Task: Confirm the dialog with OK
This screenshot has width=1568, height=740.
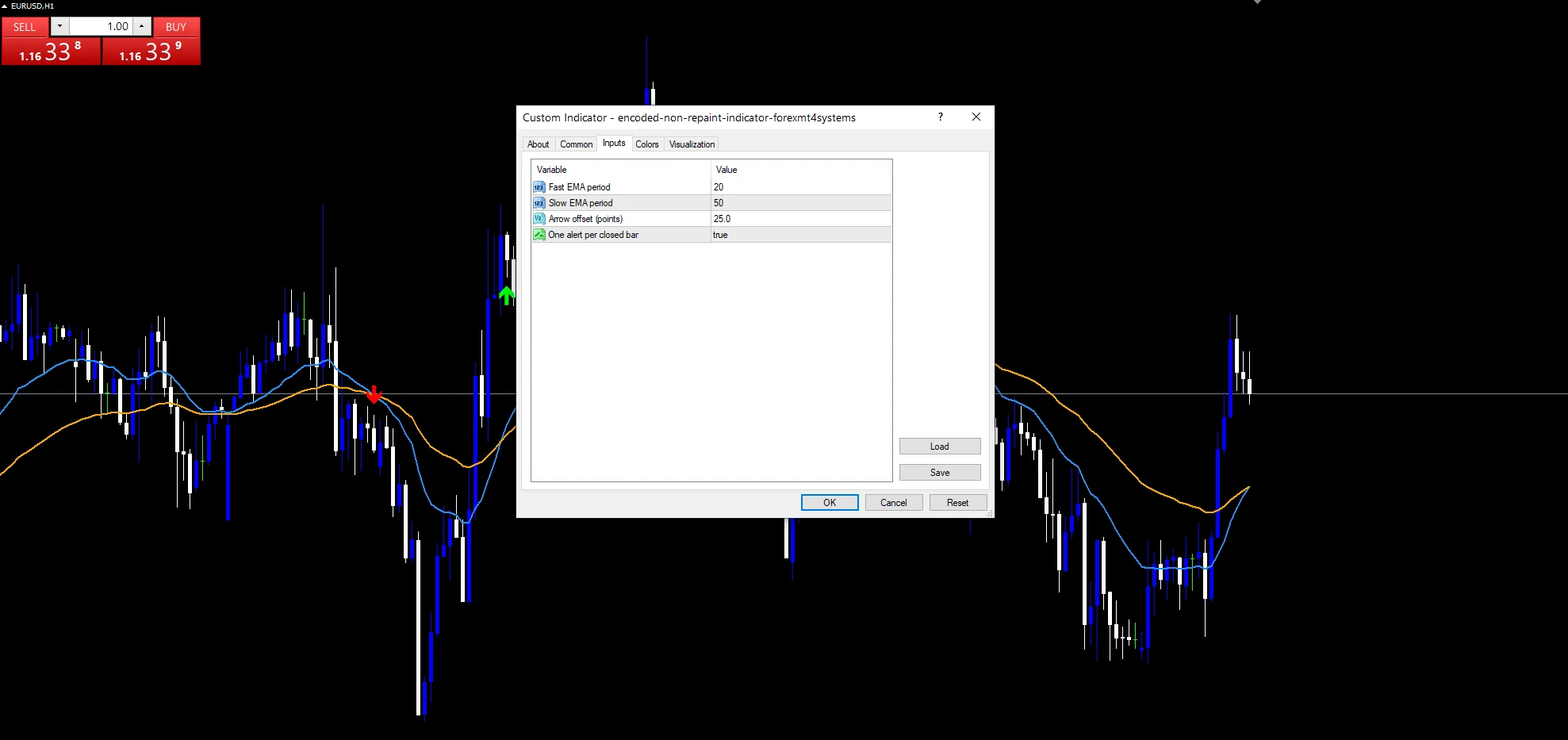Action: [830, 503]
